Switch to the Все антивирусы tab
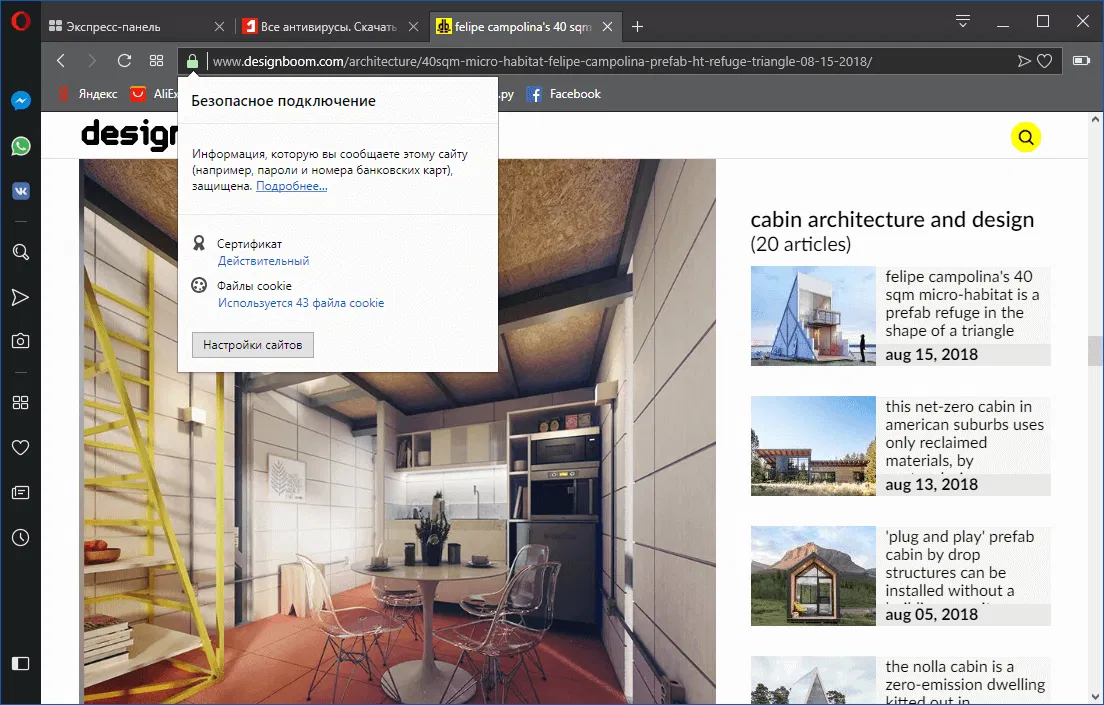Image resolution: width=1104 pixels, height=705 pixels. pyautogui.click(x=329, y=27)
